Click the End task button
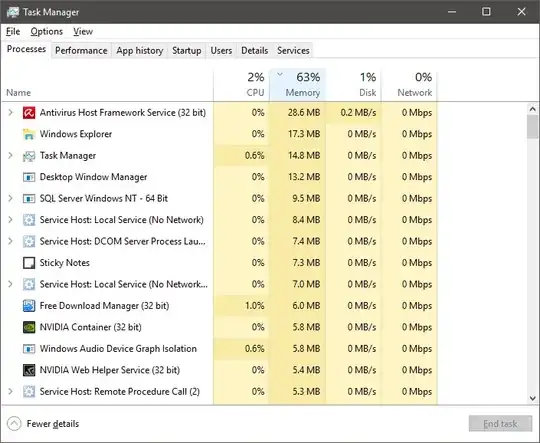540x443 pixels. tap(500, 424)
